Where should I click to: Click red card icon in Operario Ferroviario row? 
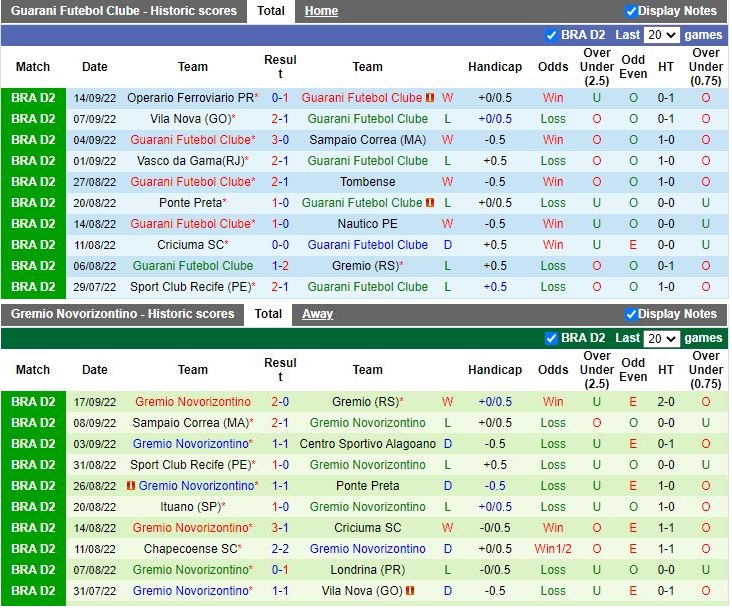pos(430,98)
